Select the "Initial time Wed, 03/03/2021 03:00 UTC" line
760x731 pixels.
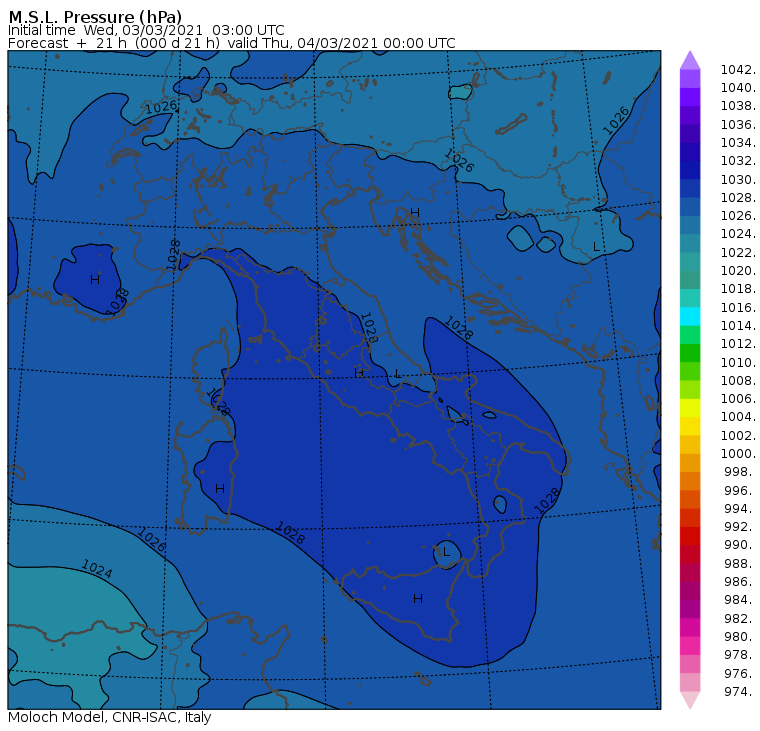click(x=146, y=30)
